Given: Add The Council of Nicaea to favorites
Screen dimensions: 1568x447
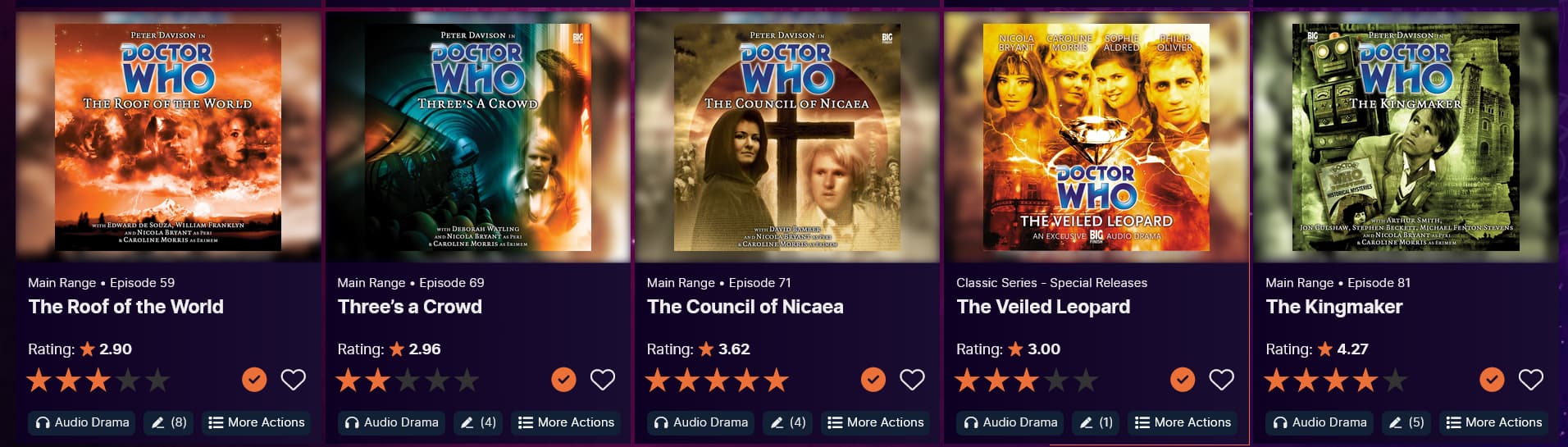Looking at the screenshot, I should click(912, 380).
